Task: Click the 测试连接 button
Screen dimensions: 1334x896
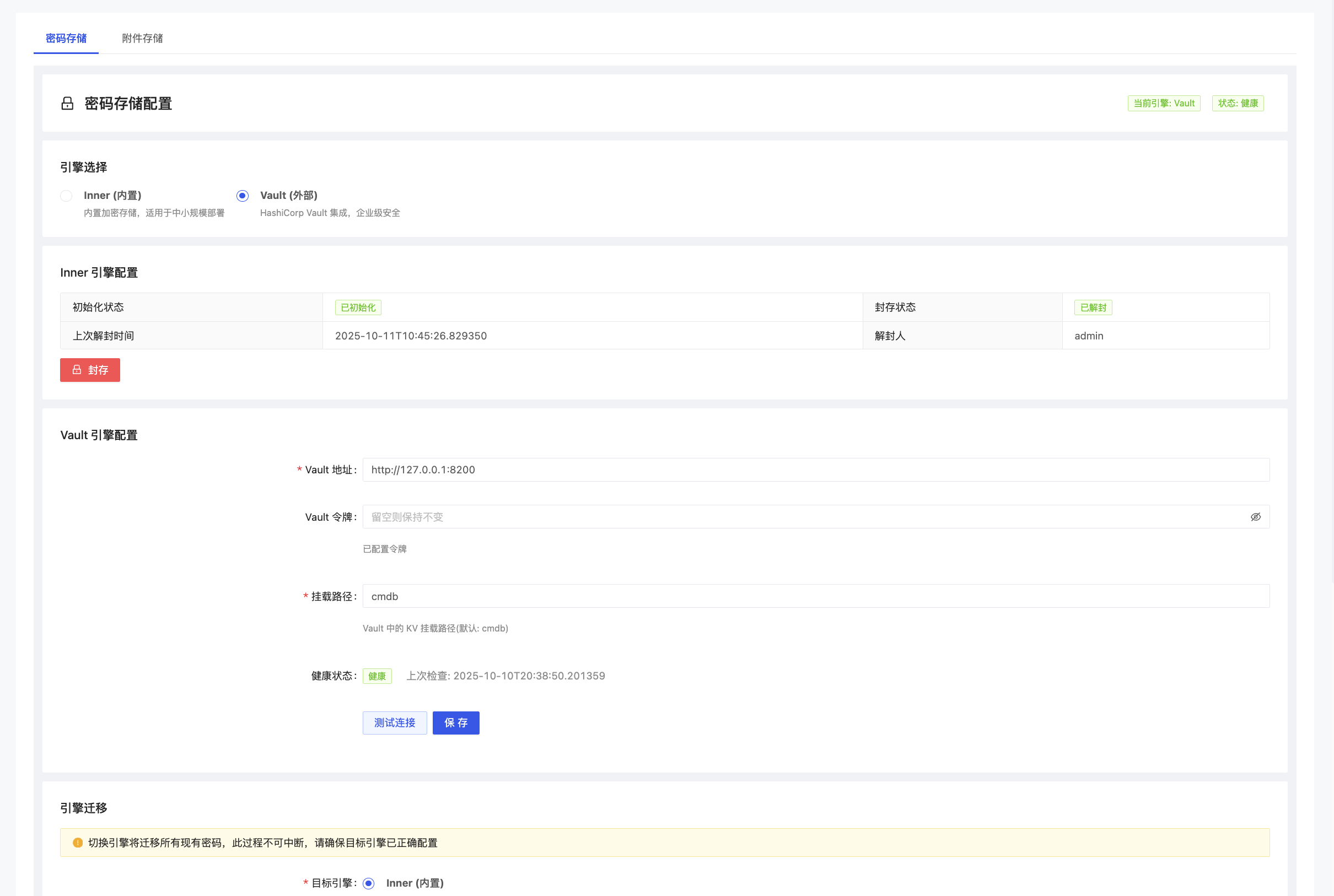Action: 394,722
